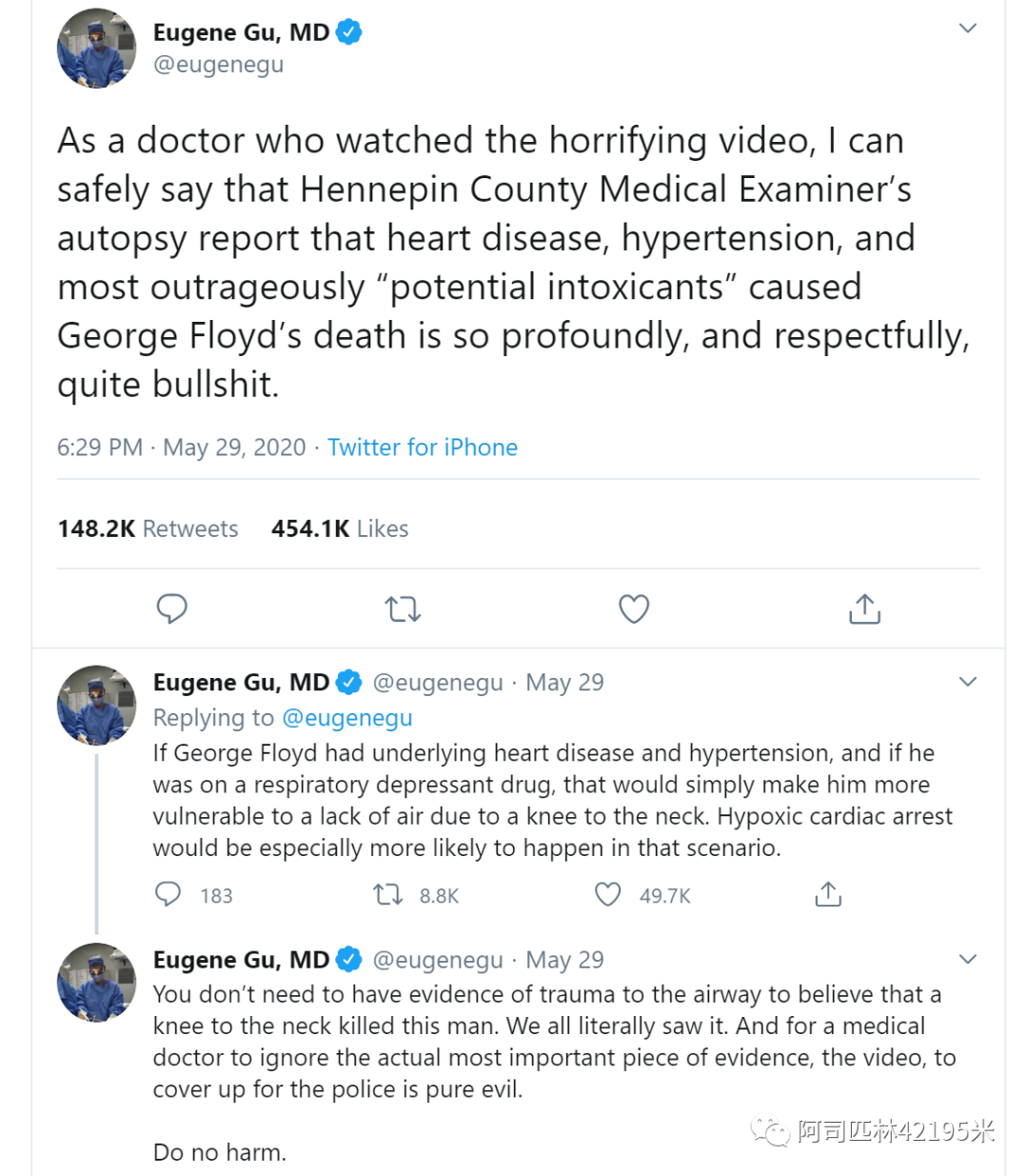Expand options for the "Do no harm" reply
1028x1176 pixels.
point(968,959)
